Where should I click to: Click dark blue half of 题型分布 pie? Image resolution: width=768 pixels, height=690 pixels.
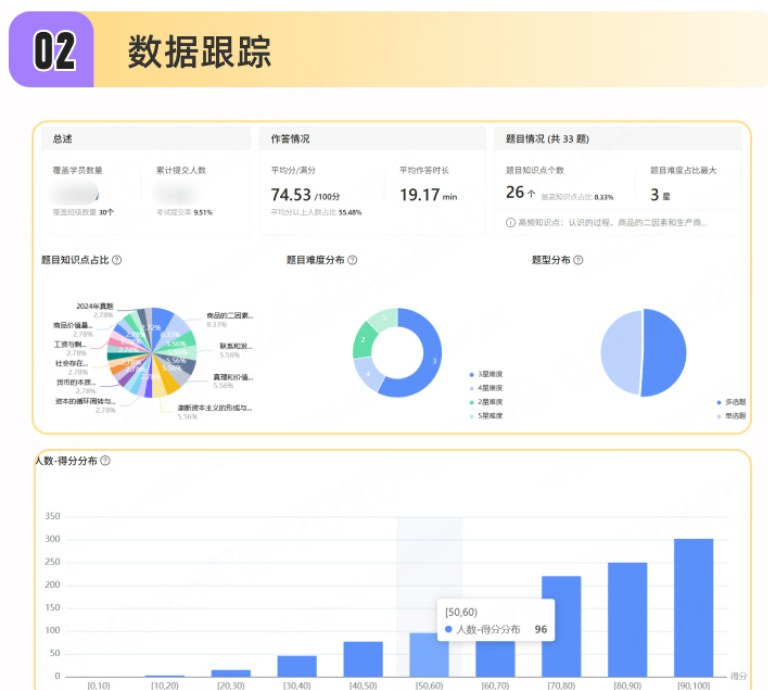point(665,353)
